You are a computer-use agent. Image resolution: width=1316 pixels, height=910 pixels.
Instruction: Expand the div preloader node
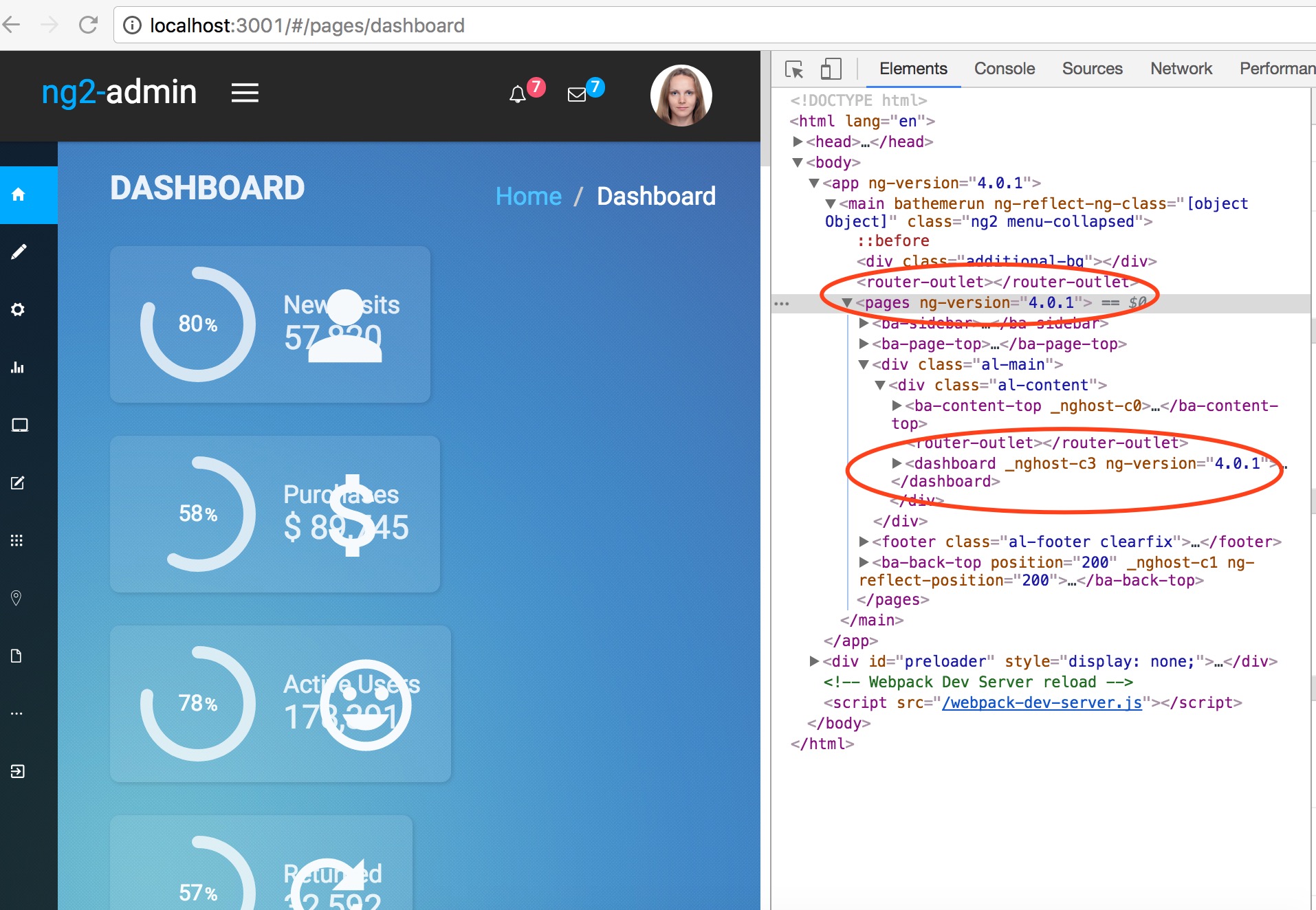click(x=814, y=661)
